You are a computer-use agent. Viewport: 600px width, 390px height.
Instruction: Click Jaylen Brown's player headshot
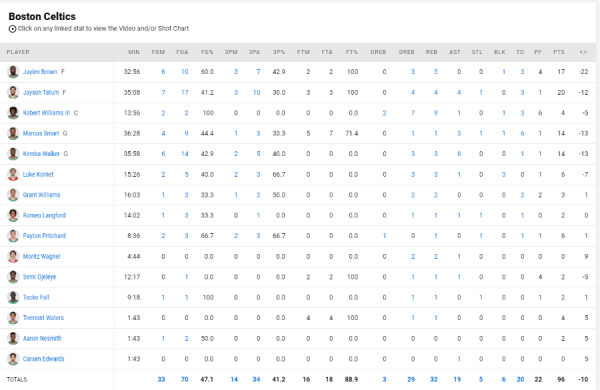pyautogui.click(x=13, y=72)
